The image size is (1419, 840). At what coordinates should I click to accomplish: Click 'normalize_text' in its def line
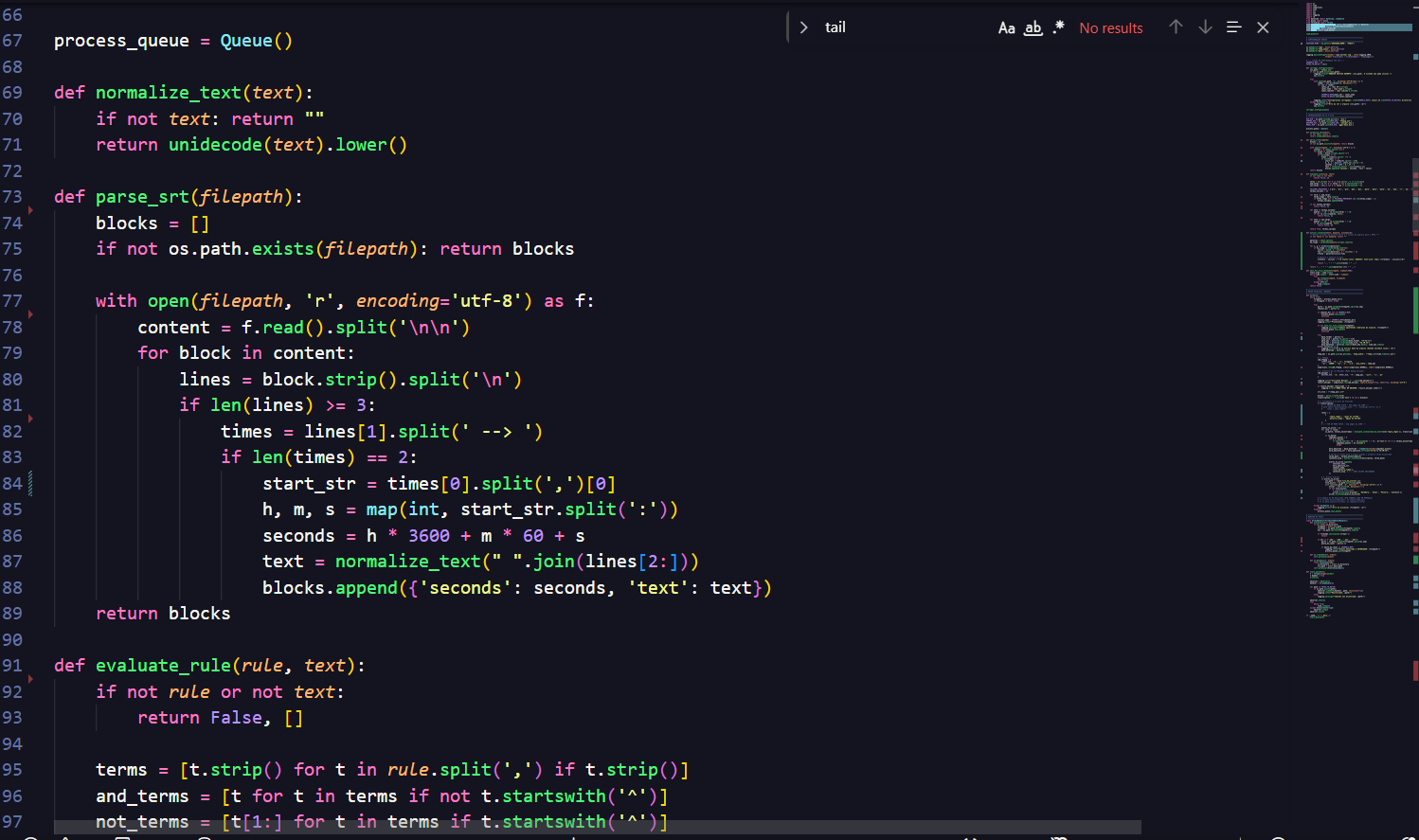click(169, 93)
